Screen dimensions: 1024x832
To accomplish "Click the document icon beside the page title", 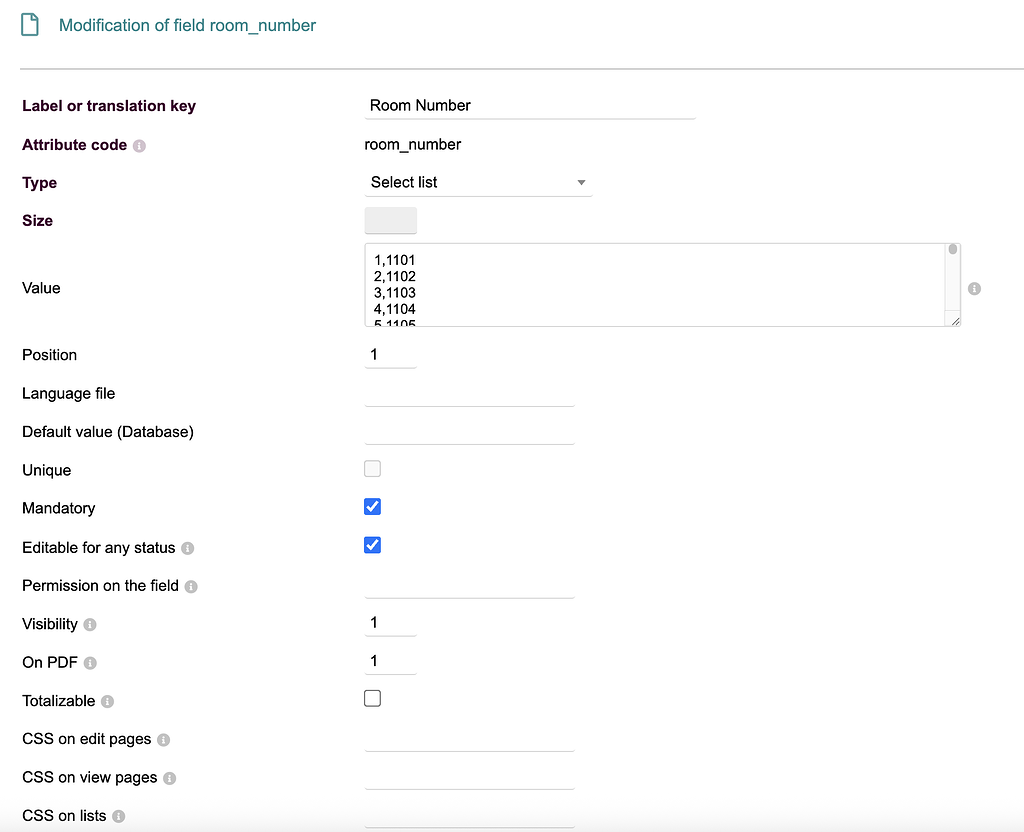I will [x=31, y=25].
